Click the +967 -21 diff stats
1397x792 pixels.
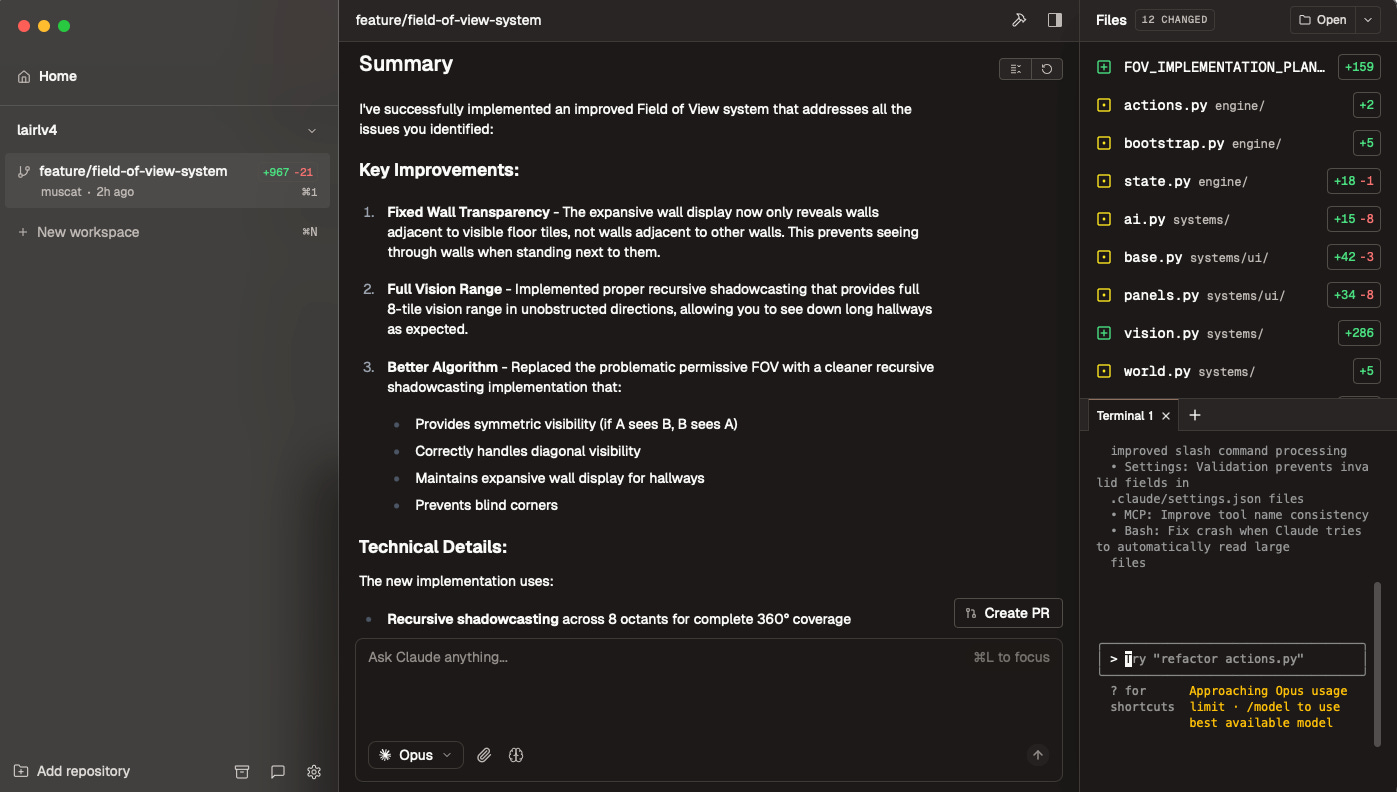click(287, 172)
